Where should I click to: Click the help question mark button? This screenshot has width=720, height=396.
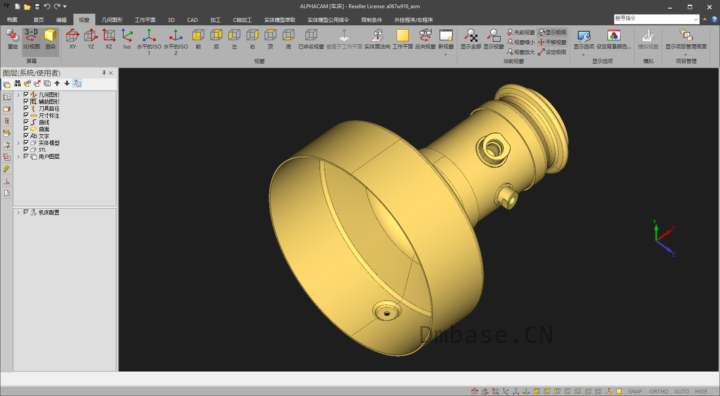714,19
